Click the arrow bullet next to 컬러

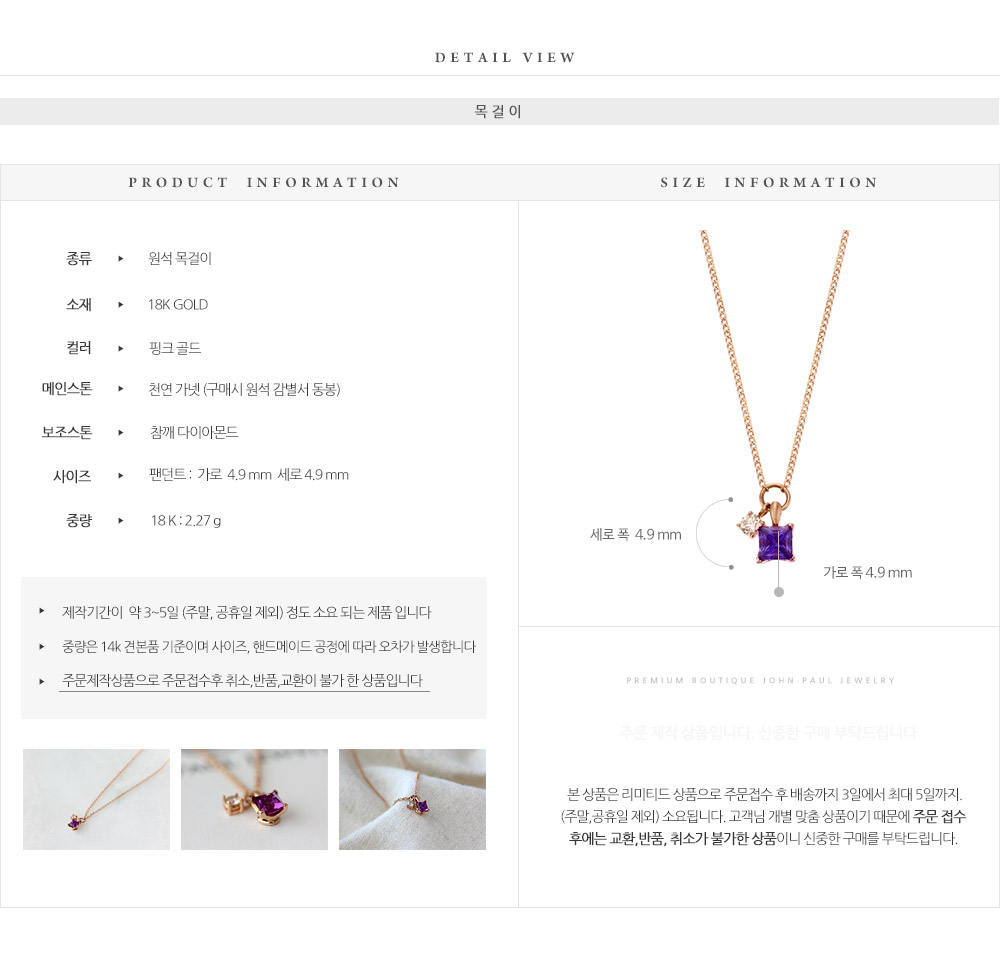[121, 348]
